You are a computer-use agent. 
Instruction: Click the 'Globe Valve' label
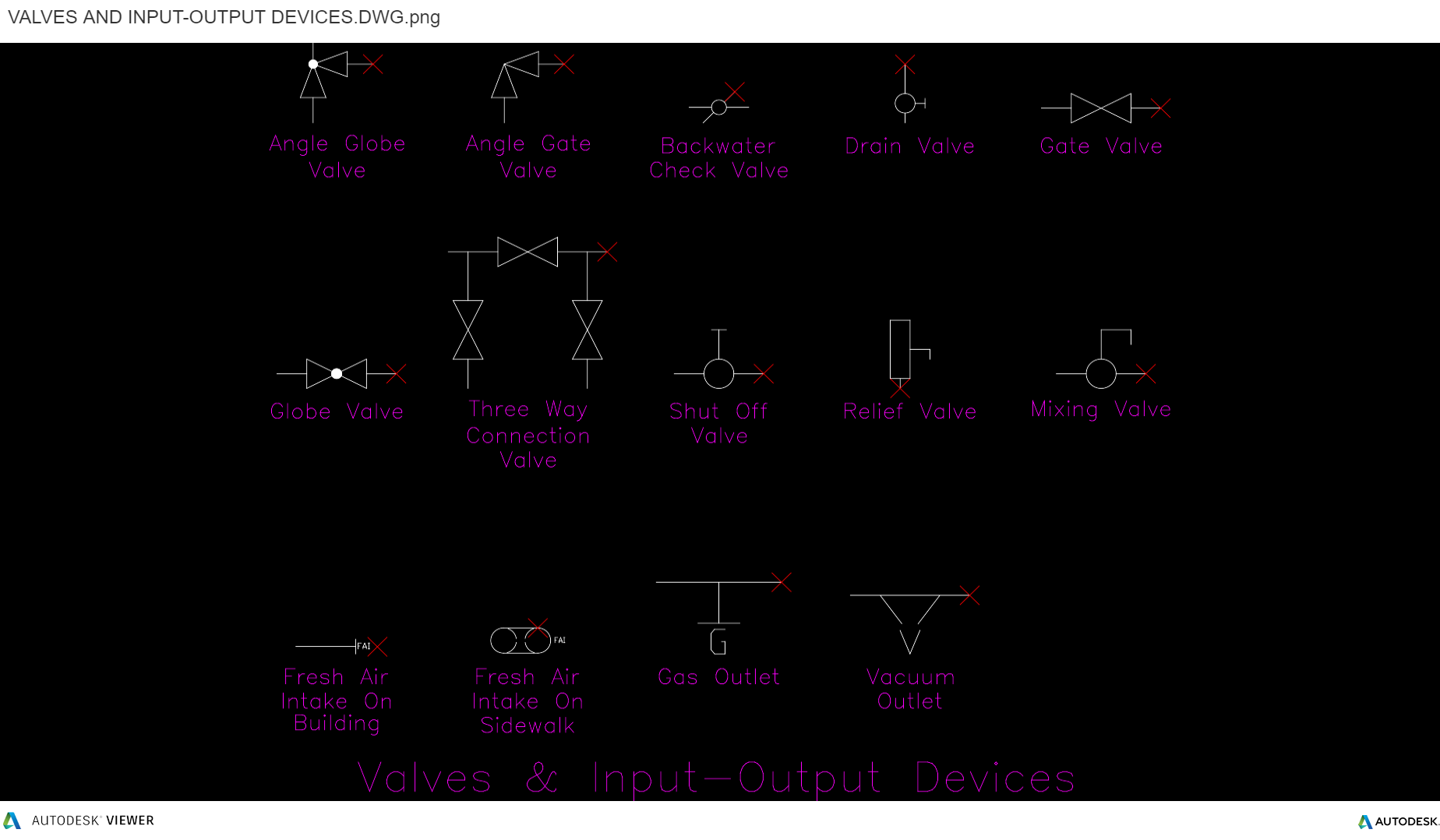point(337,411)
